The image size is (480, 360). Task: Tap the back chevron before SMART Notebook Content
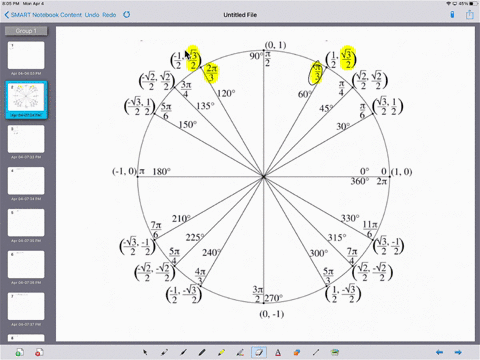point(7,15)
